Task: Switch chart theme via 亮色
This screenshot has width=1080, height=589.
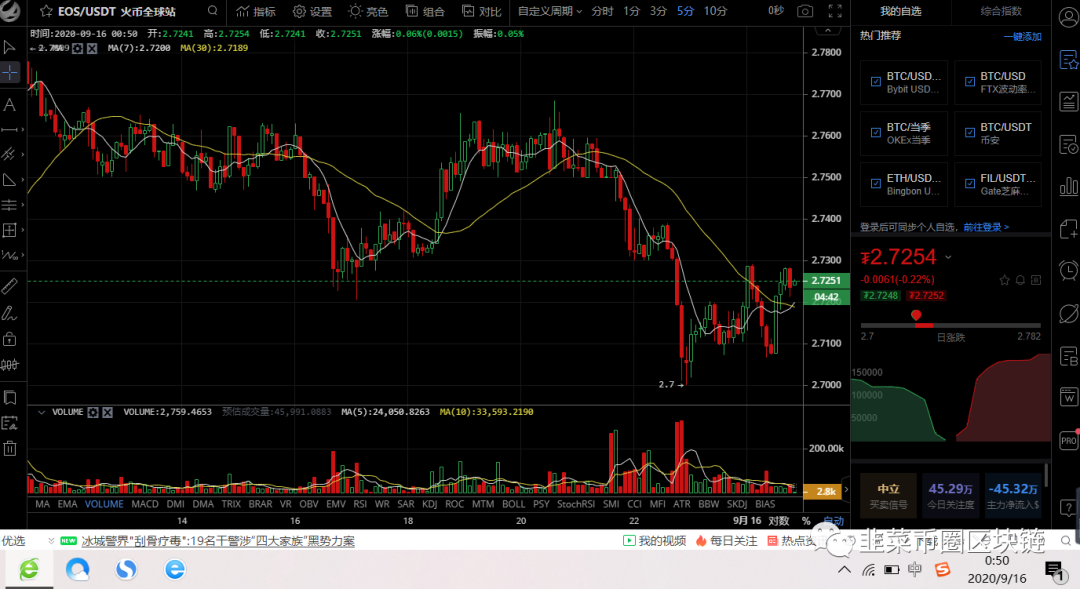Action: point(368,11)
